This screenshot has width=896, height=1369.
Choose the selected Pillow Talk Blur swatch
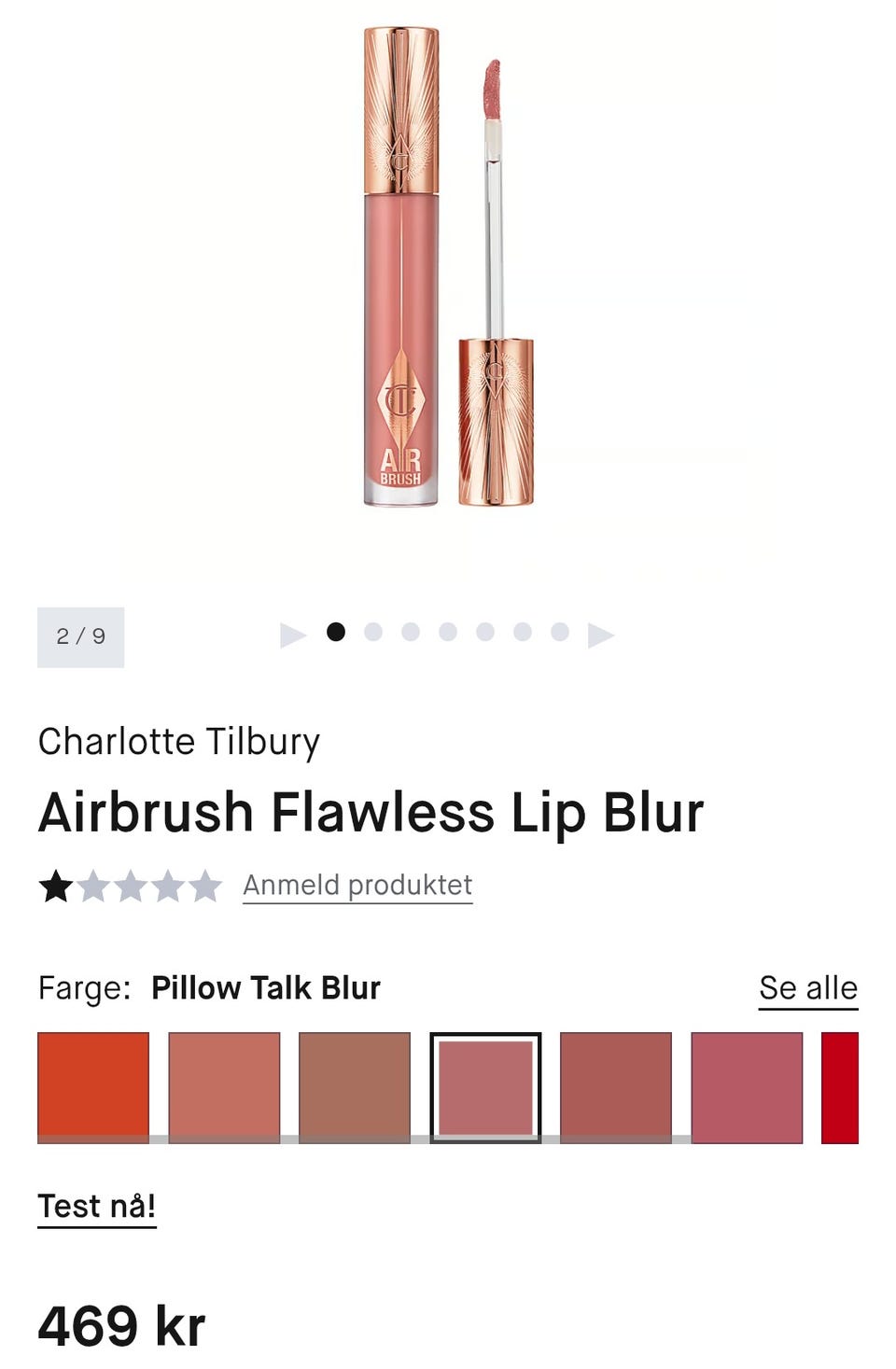point(485,1087)
